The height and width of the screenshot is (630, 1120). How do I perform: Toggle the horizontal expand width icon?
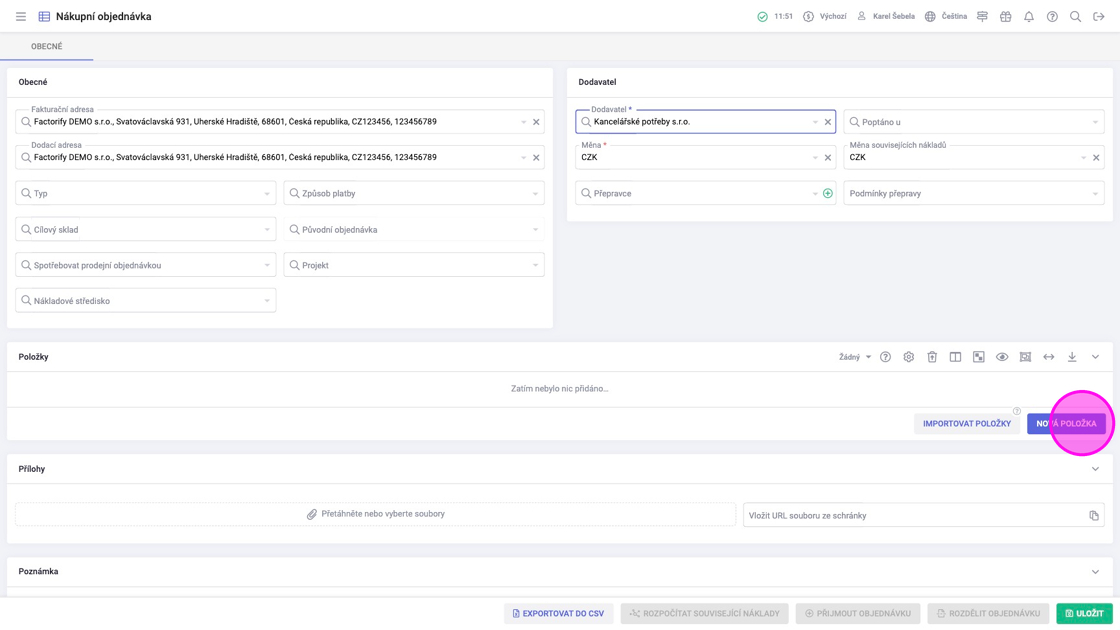pyautogui.click(x=1049, y=357)
